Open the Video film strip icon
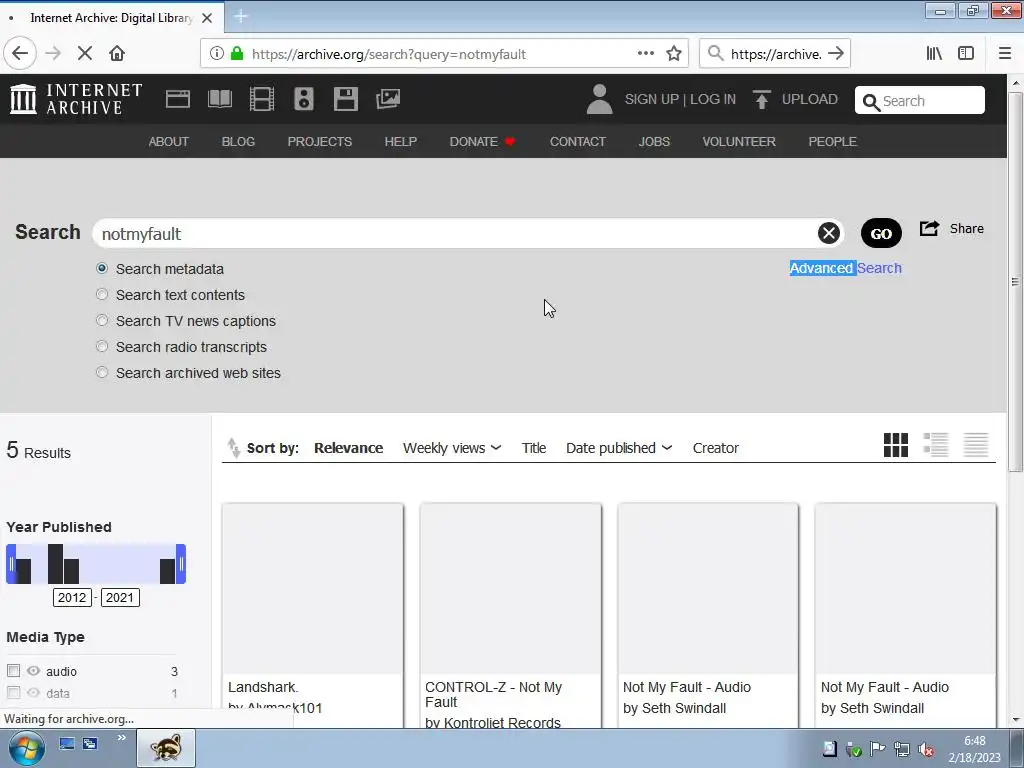Screen dimensions: 1024x768 tap(262, 99)
